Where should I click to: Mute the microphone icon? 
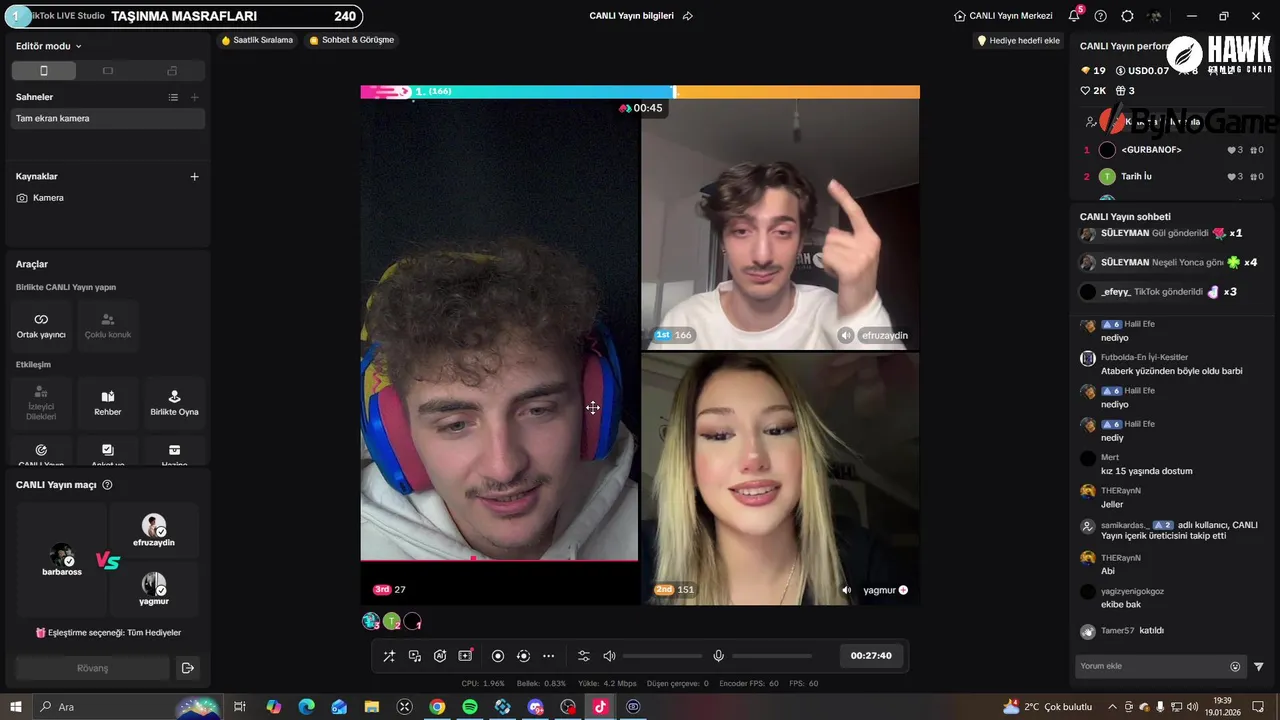coord(718,656)
